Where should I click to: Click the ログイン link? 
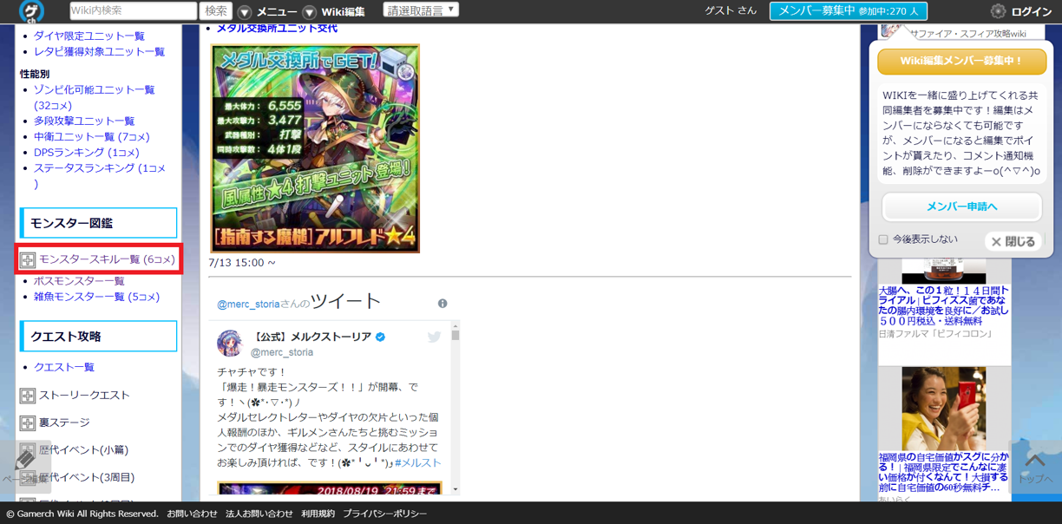[x=1032, y=12]
